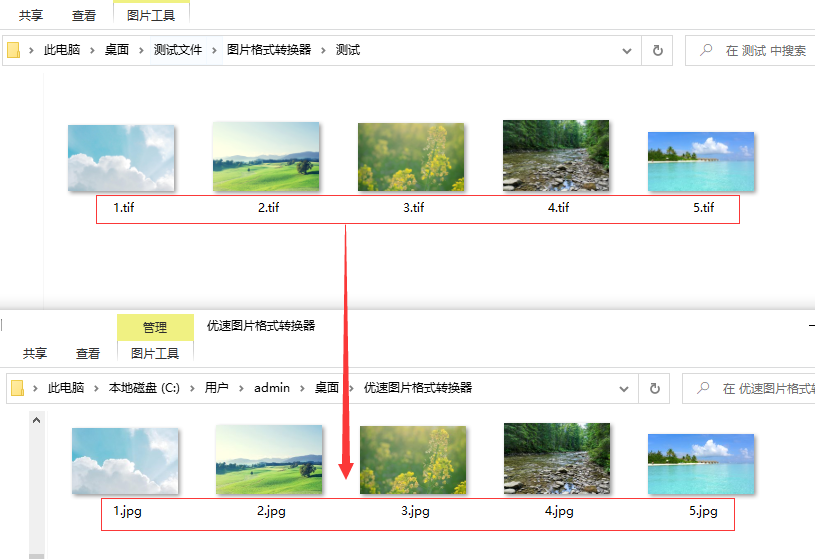The image size is (815, 559).
Task: Expand the chevron after 图片格式转换器 in the top path
Action: coord(323,50)
